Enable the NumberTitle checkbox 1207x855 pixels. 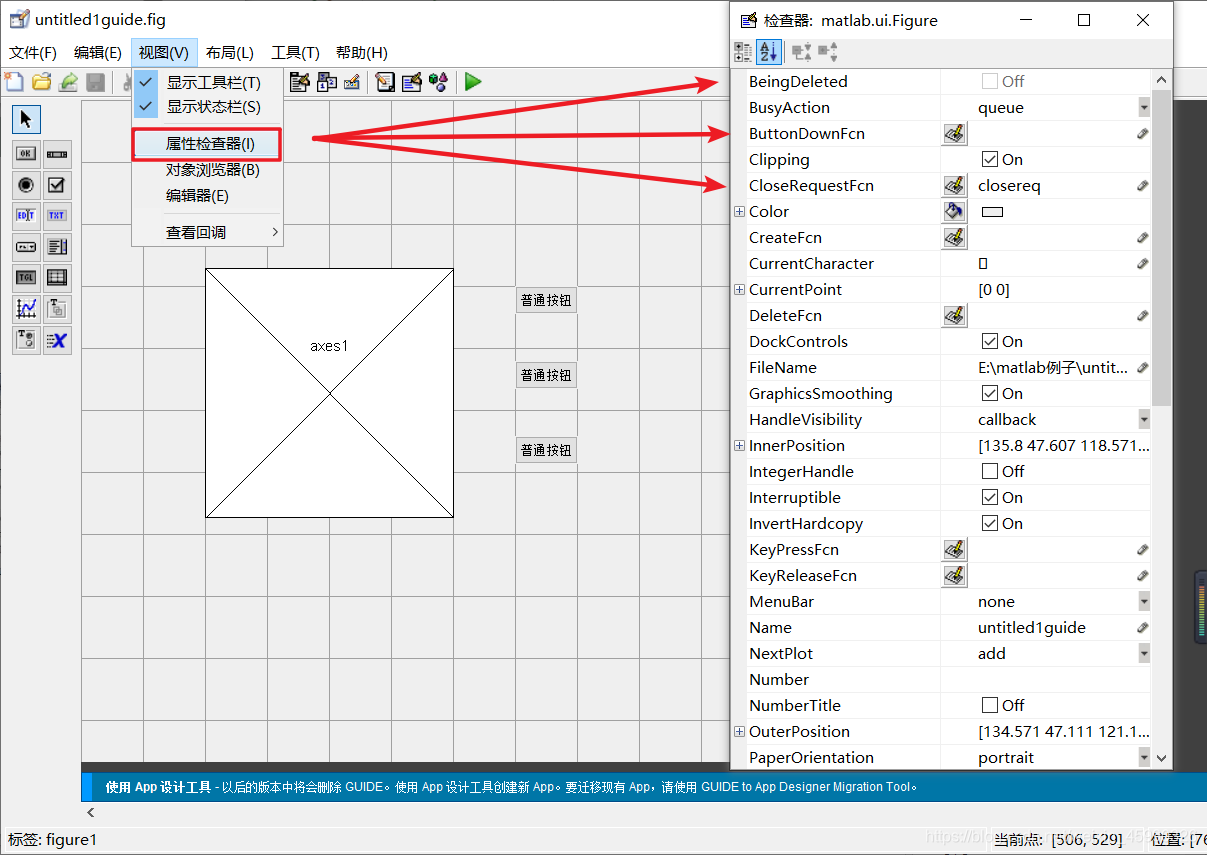pos(990,705)
